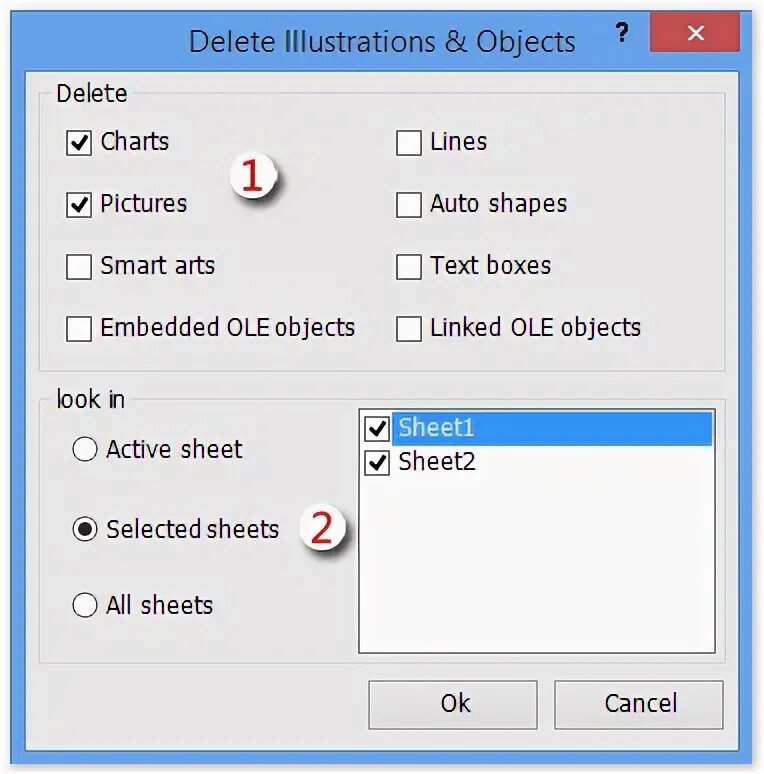Image resolution: width=764 pixels, height=774 pixels.
Task: Enable Linked OLE objects checkbox
Action: pyautogui.click(x=409, y=329)
